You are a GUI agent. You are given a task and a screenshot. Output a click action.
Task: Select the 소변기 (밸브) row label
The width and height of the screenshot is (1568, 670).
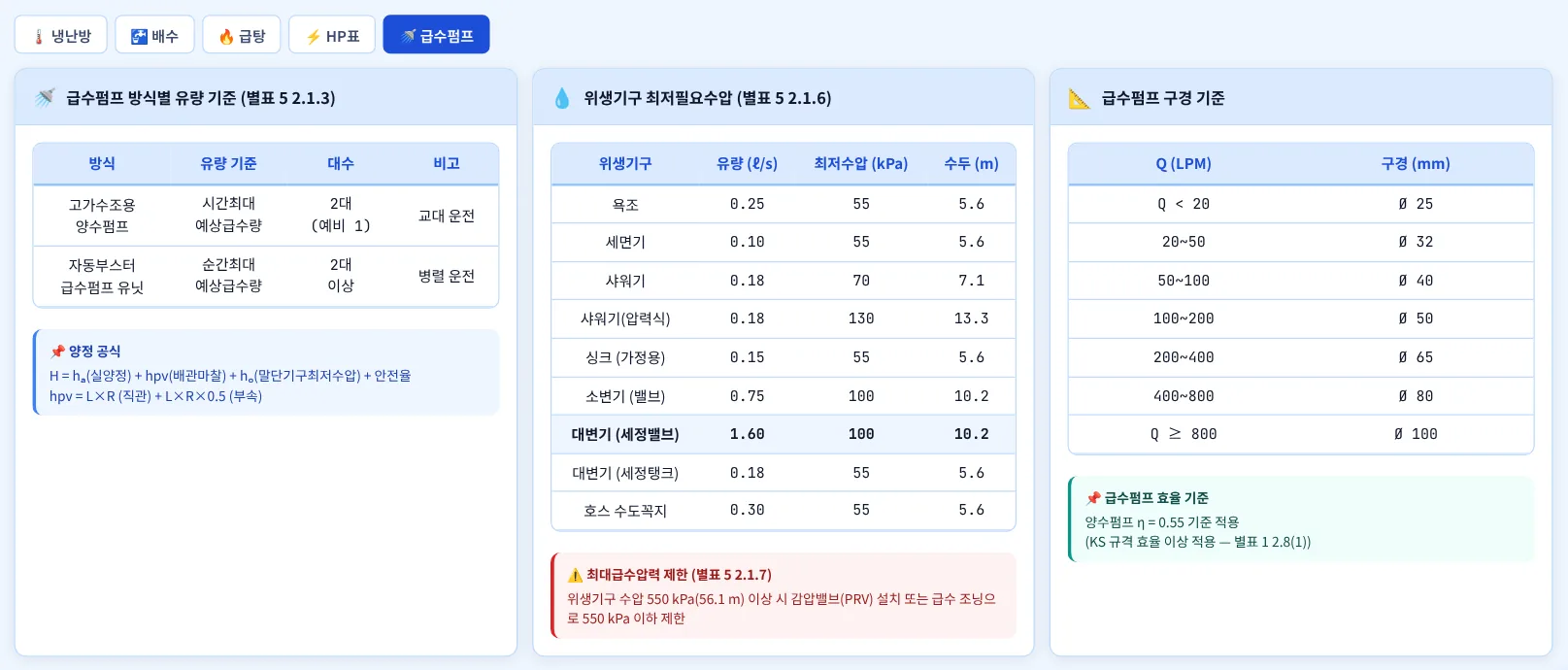(625, 397)
